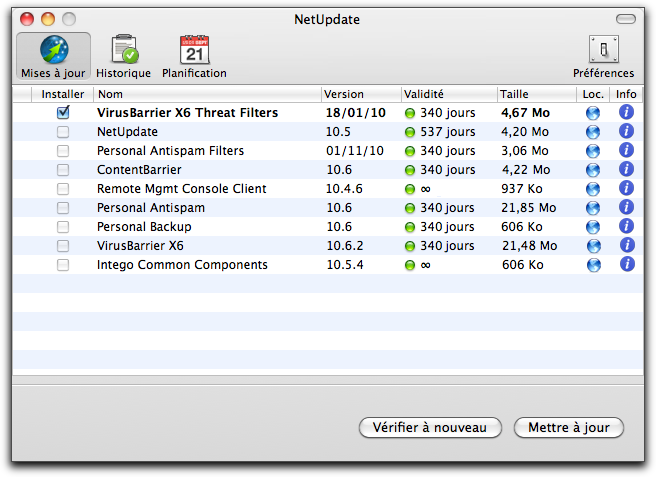
Task: Open info for Personal Antispam Filters
Action: click(x=626, y=150)
